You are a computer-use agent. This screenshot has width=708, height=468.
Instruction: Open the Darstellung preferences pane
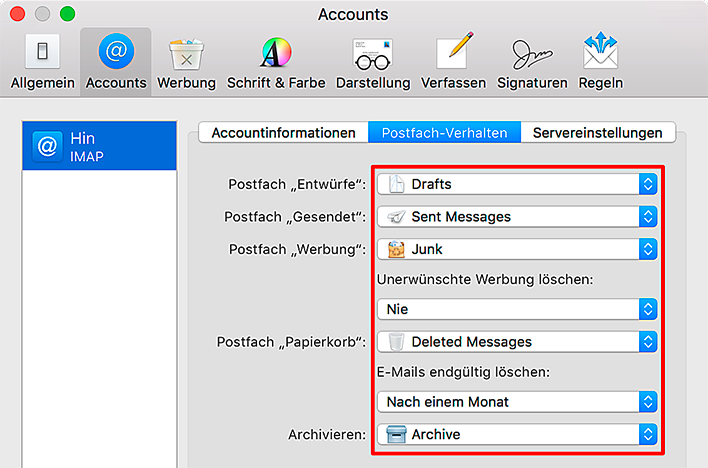[373, 62]
